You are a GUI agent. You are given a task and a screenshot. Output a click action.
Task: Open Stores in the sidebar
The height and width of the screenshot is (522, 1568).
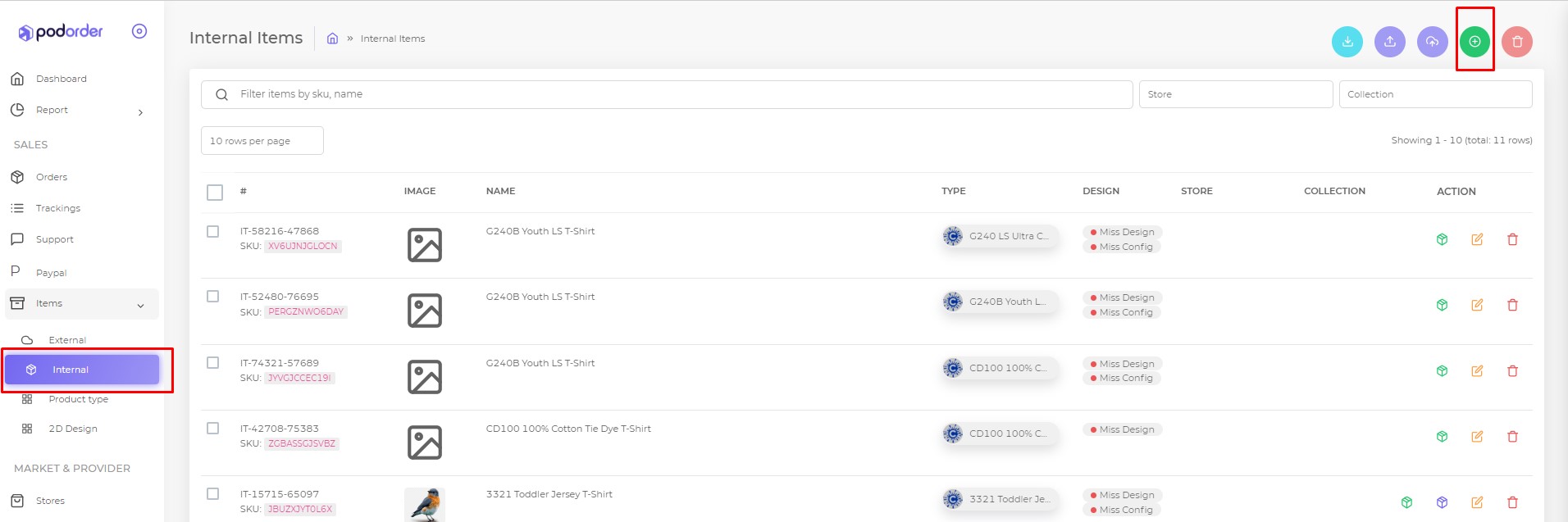[x=50, y=501]
